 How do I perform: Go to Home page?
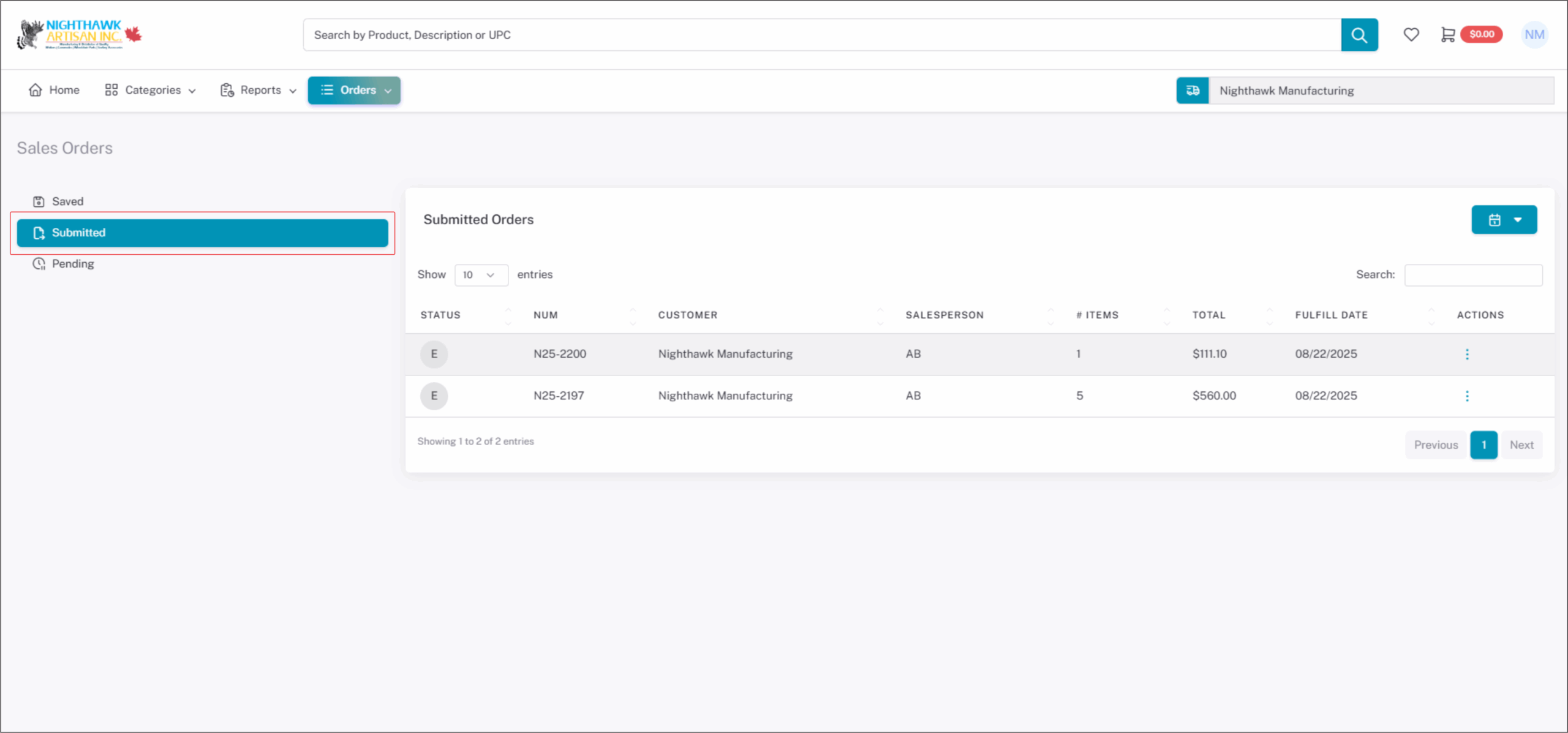click(54, 90)
